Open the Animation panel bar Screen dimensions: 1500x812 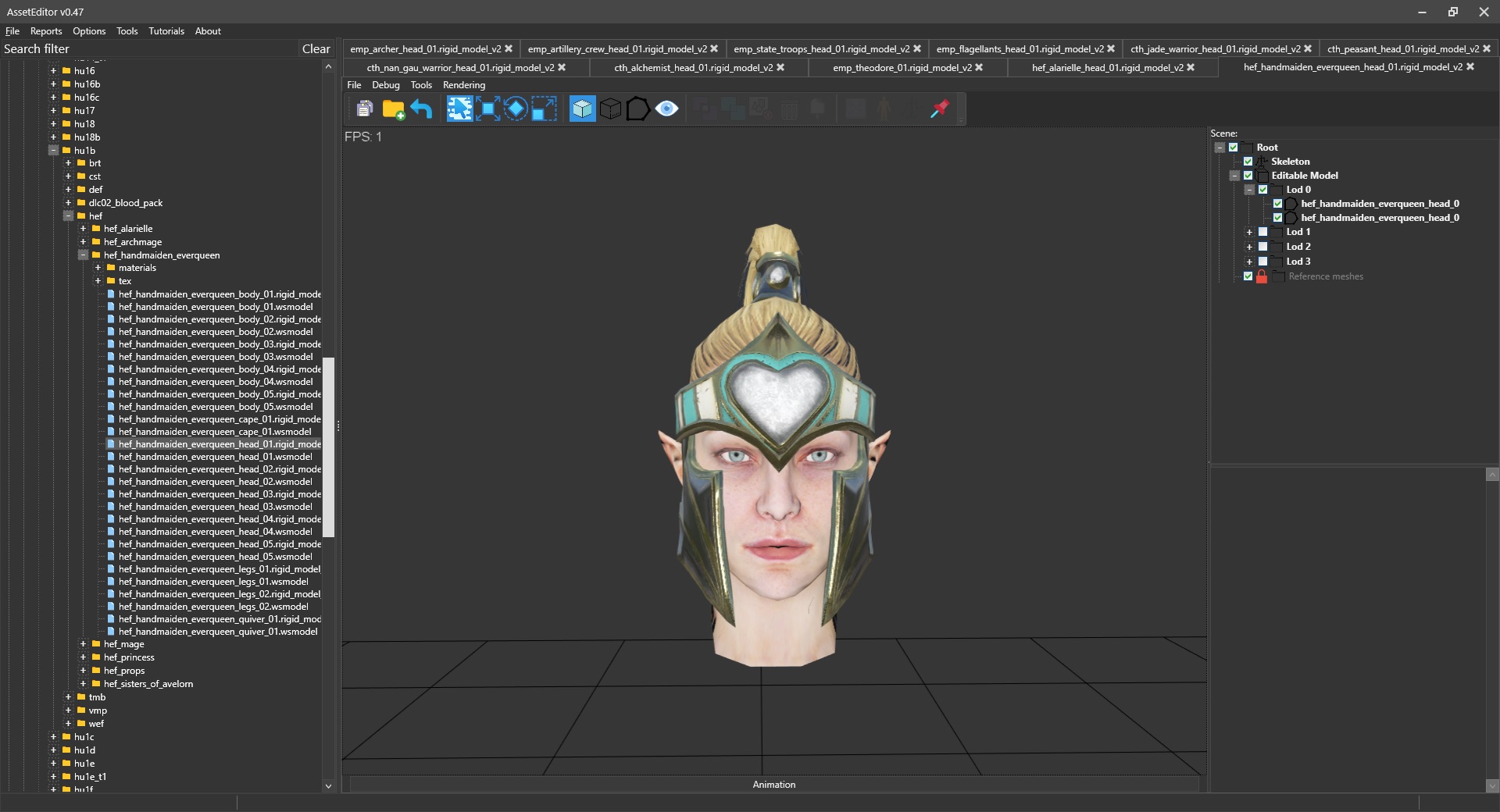tap(773, 785)
